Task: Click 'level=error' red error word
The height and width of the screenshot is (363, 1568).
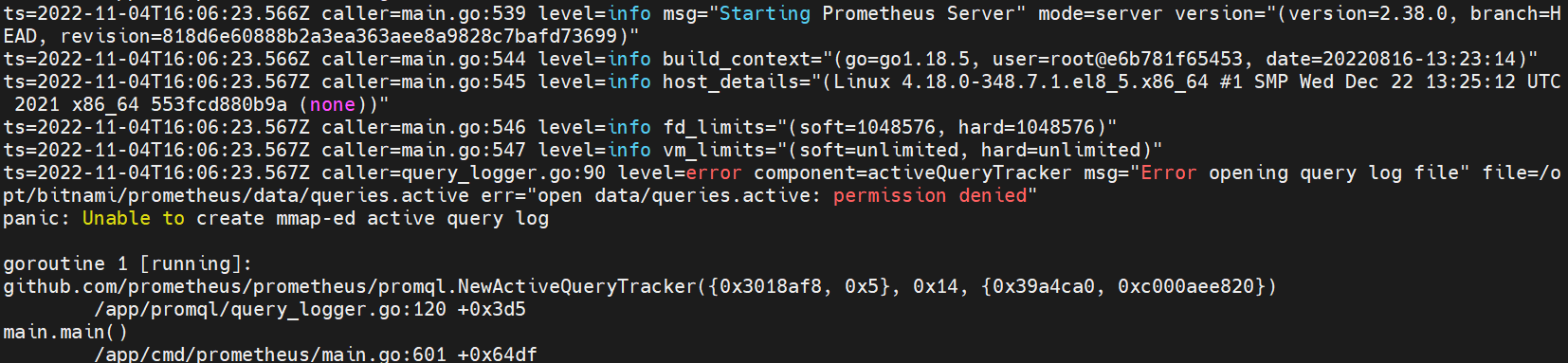Action: [680, 172]
